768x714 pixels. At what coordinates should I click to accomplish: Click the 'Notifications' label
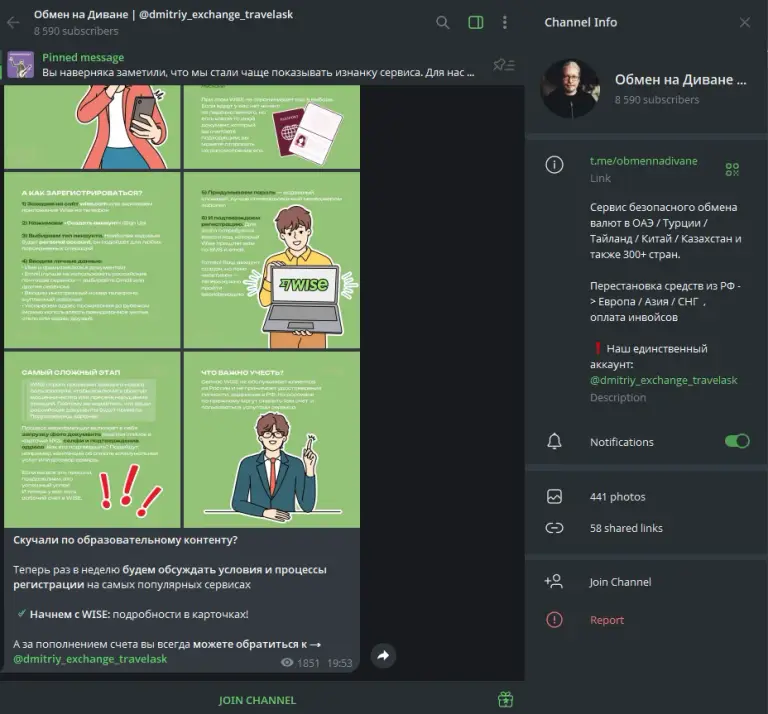(x=622, y=442)
